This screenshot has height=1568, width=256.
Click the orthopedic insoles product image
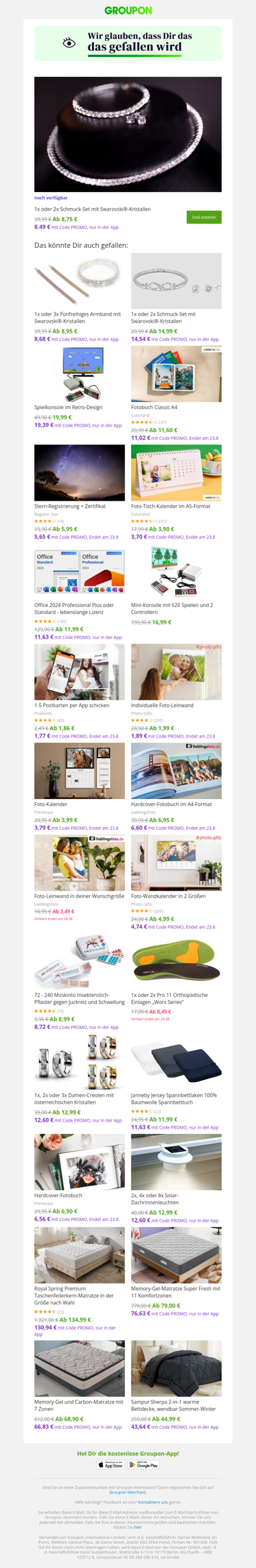pyautogui.click(x=177, y=962)
